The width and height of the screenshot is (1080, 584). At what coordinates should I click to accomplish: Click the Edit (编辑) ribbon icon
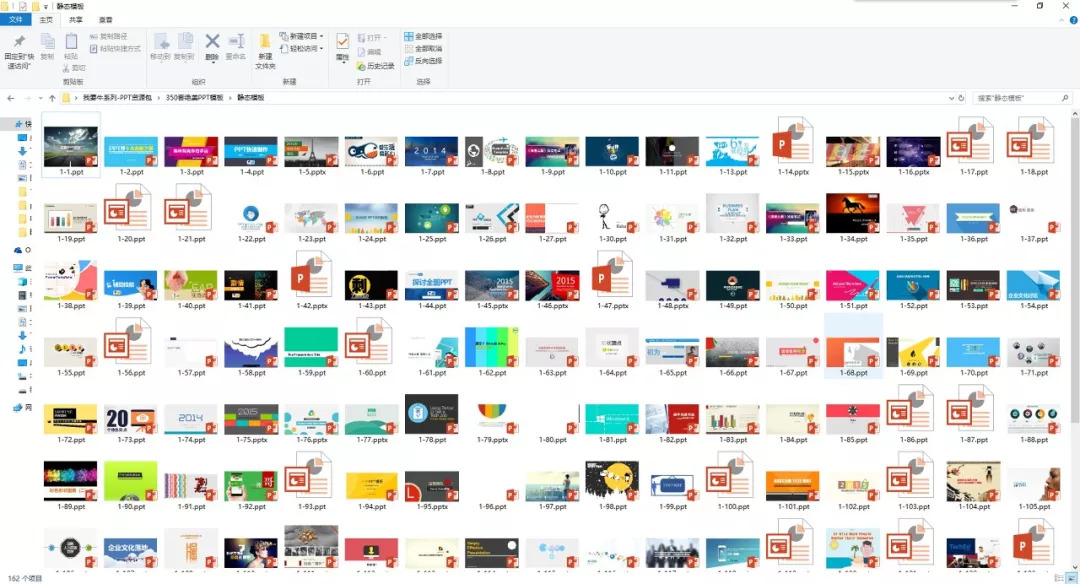(x=361, y=52)
